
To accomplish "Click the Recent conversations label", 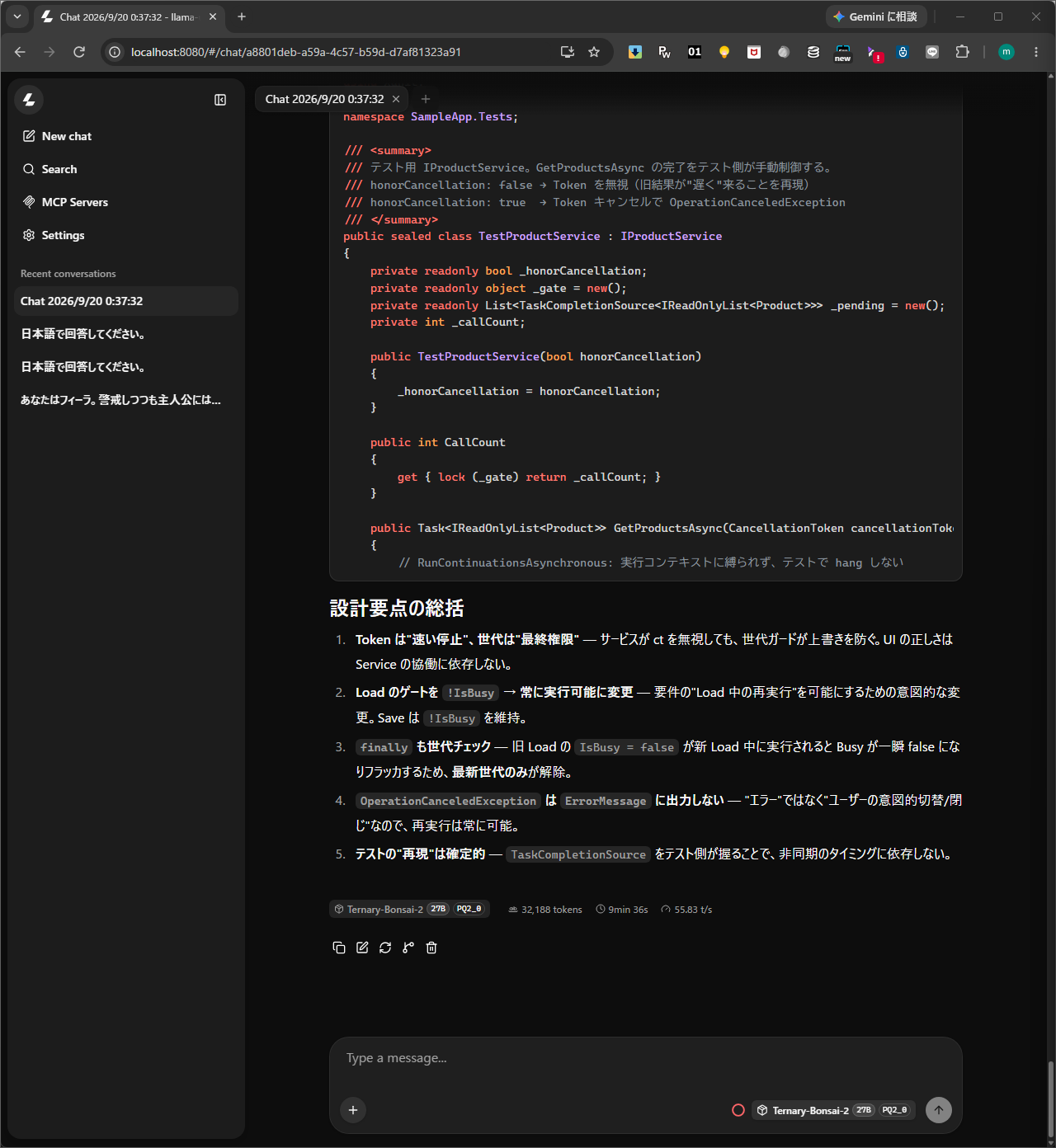I will [68, 274].
